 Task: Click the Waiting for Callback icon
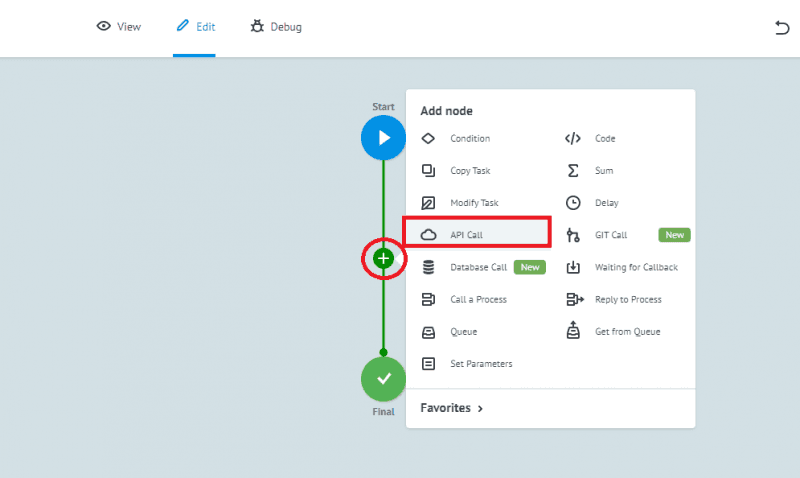[573, 267]
